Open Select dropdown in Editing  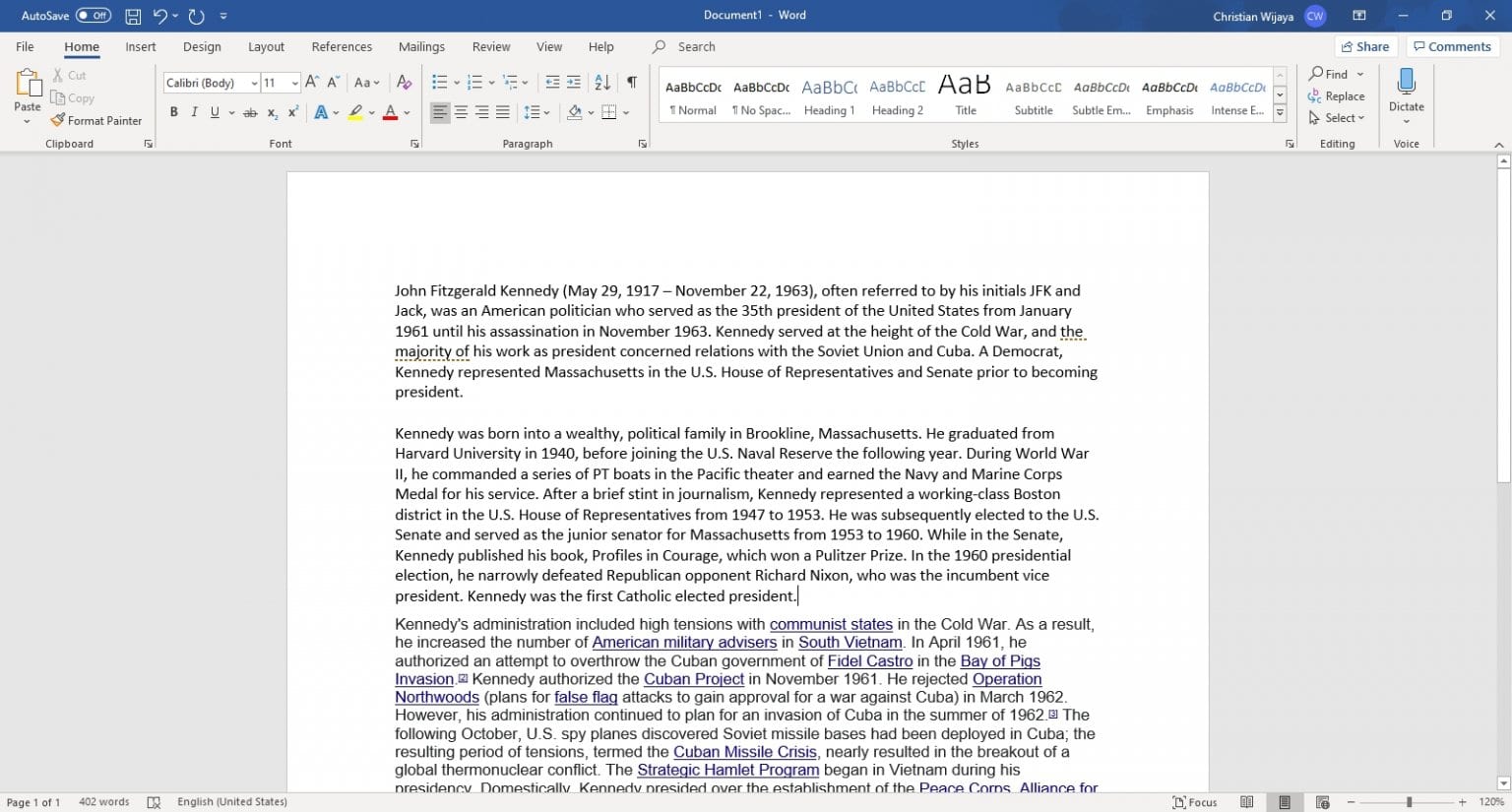click(1337, 118)
